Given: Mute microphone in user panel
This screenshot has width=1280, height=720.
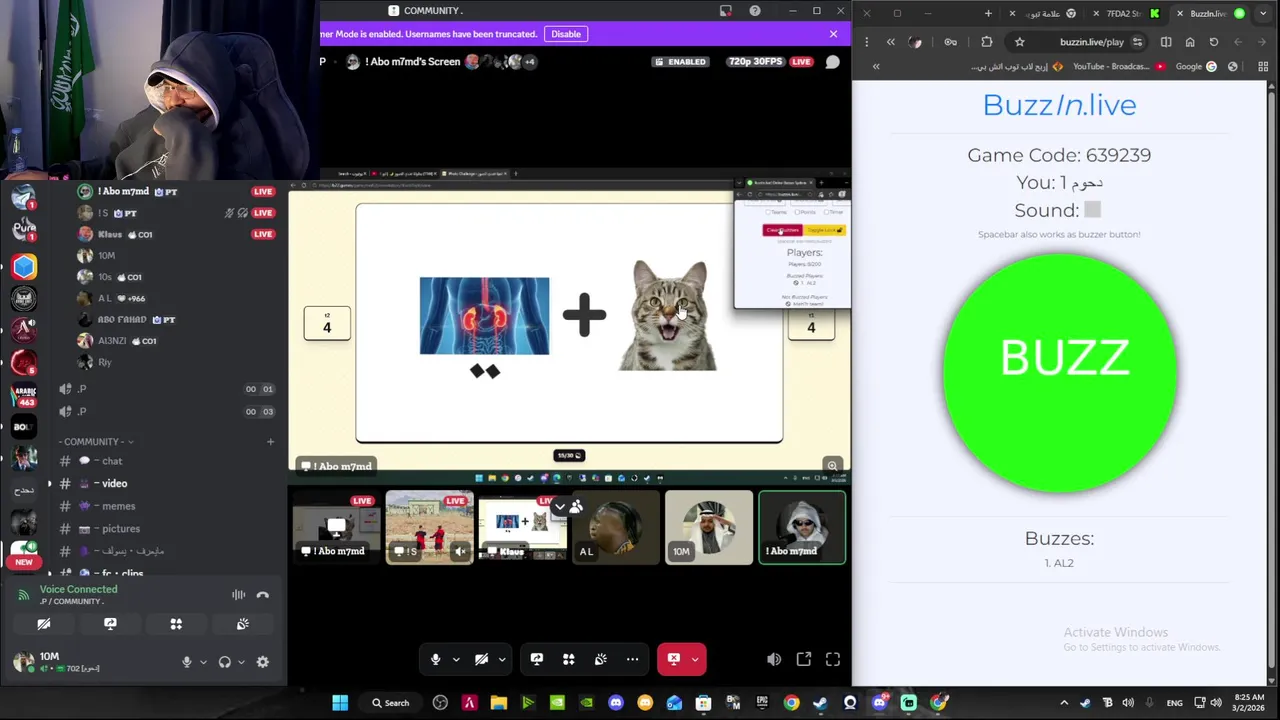Looking at the screenshot, I should point(186,662).
